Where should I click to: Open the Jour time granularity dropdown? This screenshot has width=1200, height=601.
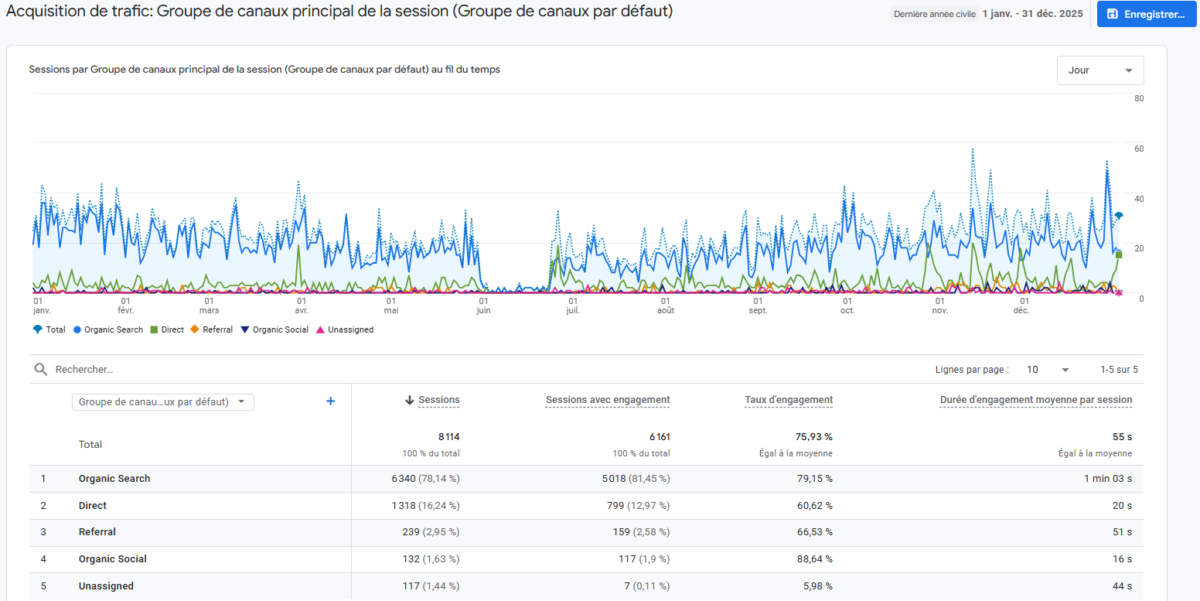click(x=1100, y=70)
